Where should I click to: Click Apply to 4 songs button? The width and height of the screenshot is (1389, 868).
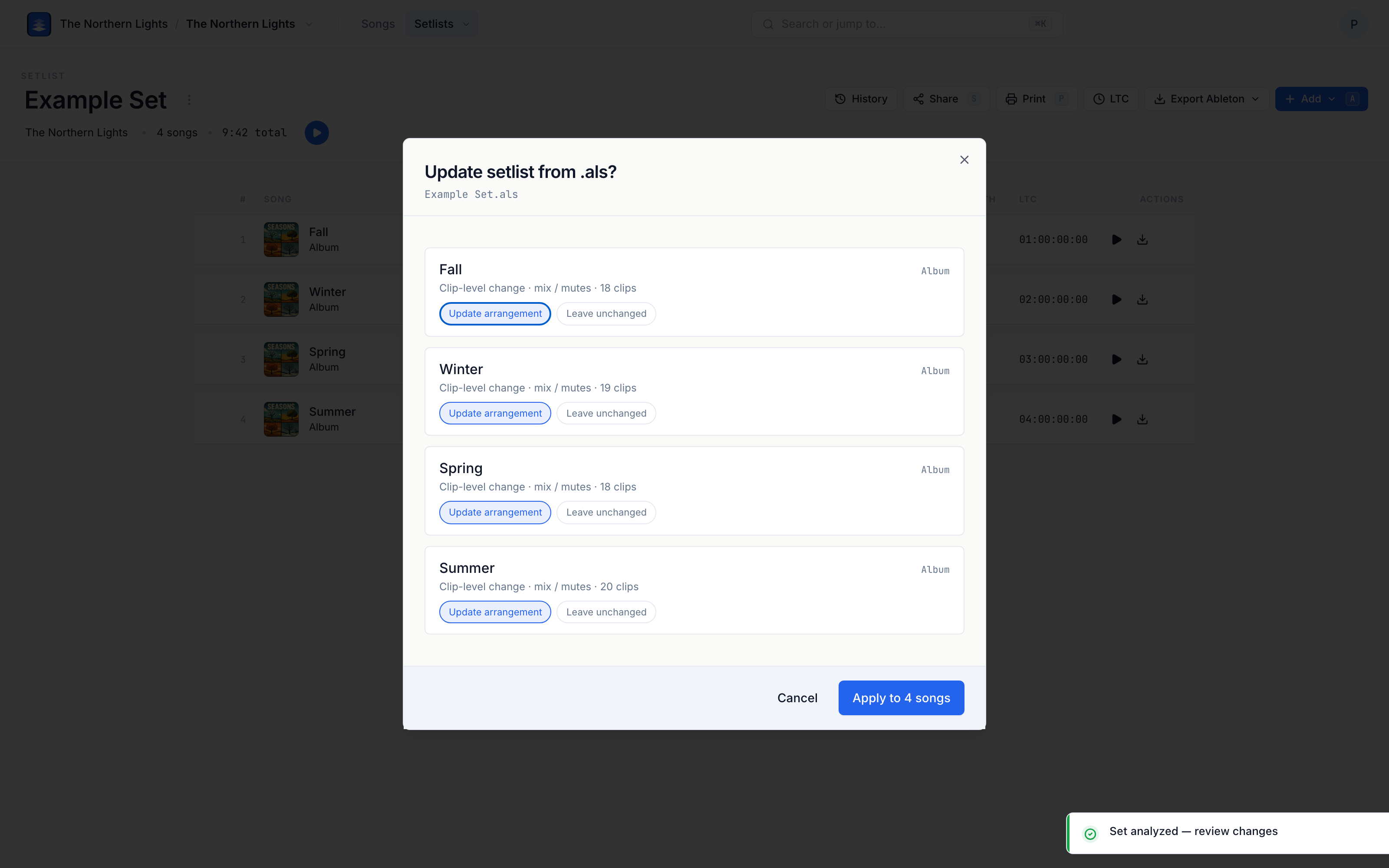pyautogui.click(x=901, y=697)
